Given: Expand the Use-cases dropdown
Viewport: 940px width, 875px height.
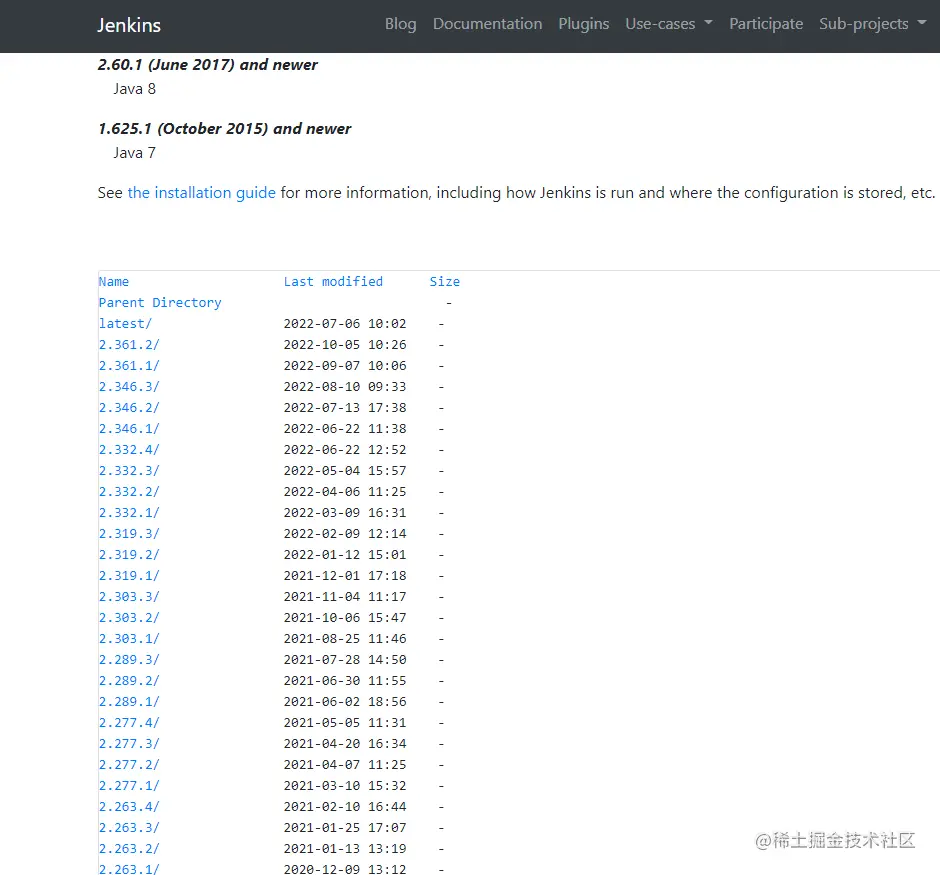Looking at the screenshot, I should point(668,24).
